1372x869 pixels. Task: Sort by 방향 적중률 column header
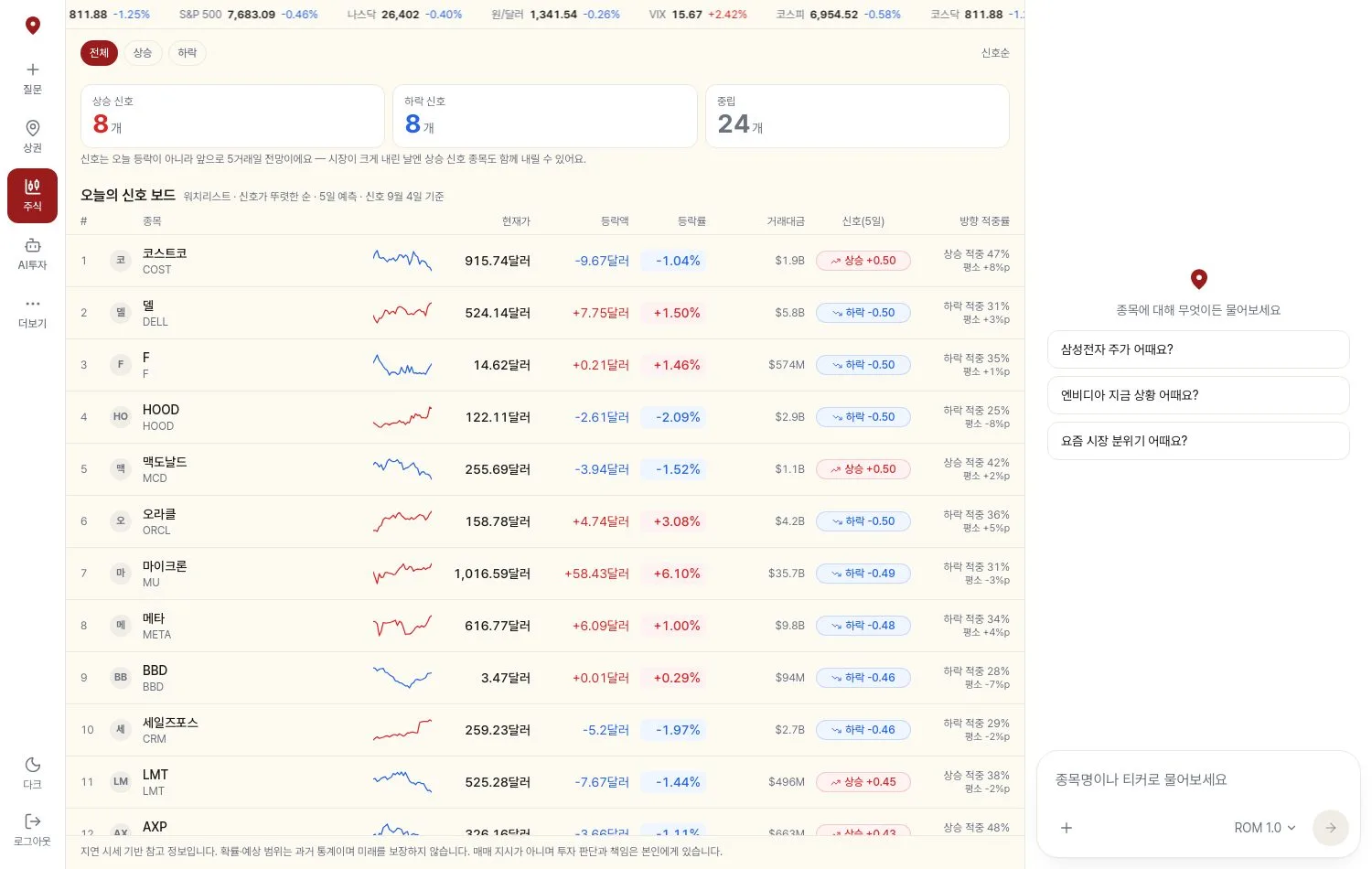(x=984, y=221)
